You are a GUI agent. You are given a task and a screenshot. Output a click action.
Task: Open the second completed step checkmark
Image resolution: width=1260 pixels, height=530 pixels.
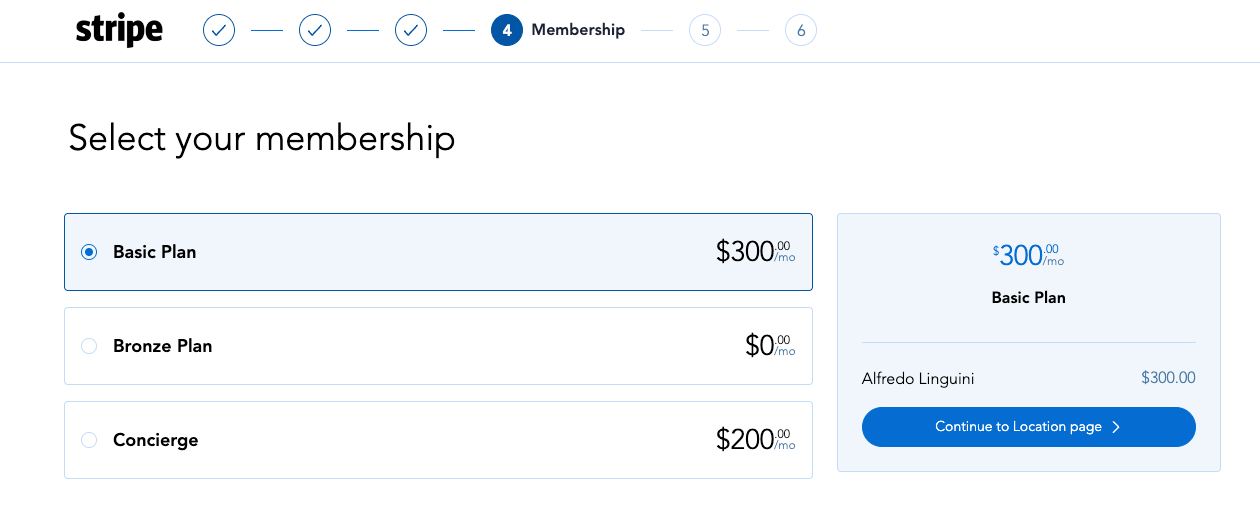tap(315, 30)
